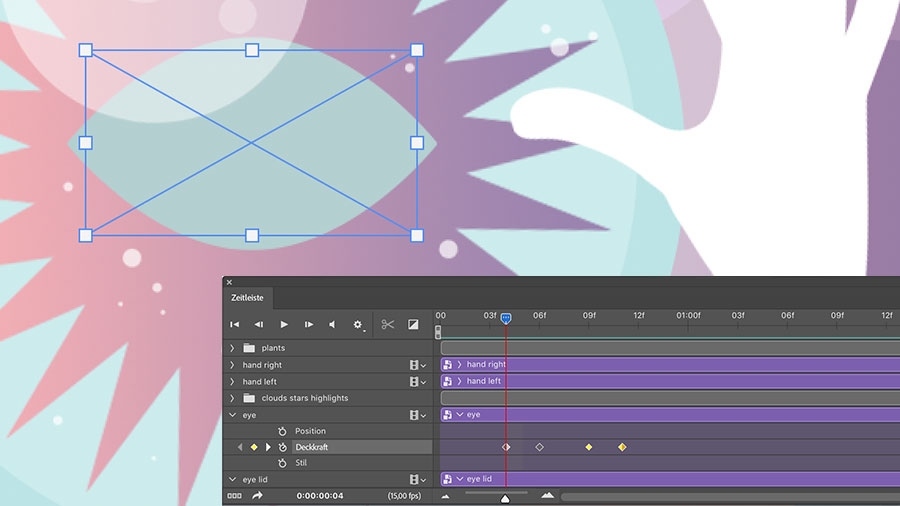Convert to frame animation icon
The image size is (900, 506).
(x=234, y=496)
